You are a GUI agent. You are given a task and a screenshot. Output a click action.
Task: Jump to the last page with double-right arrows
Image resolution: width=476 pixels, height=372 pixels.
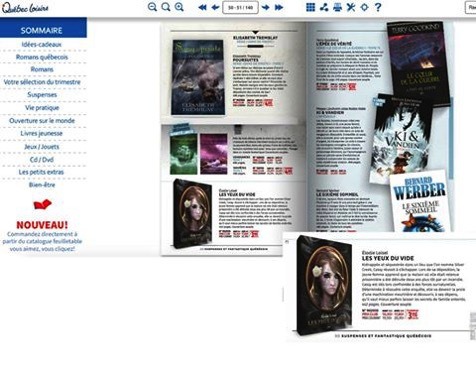(x=279, y=7)
